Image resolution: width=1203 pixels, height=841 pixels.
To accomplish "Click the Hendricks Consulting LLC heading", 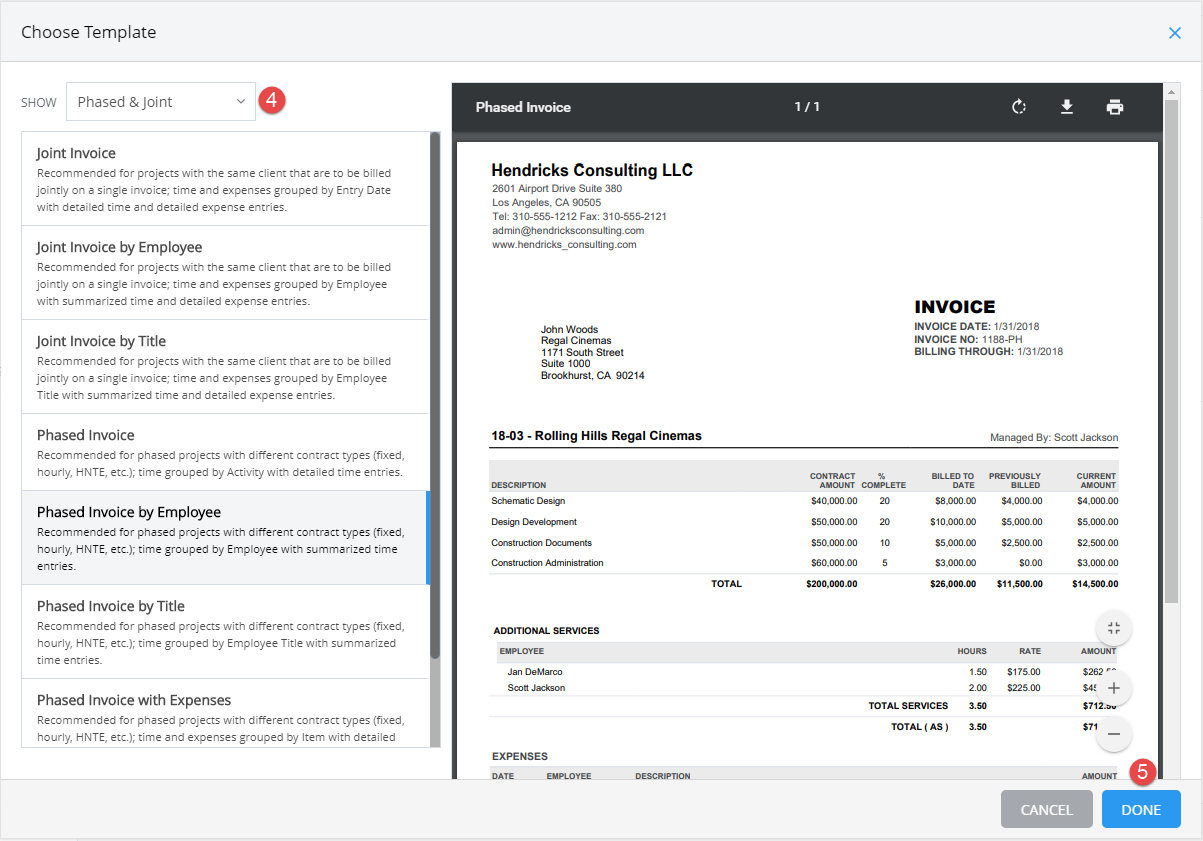I will (x=592, y=170).
